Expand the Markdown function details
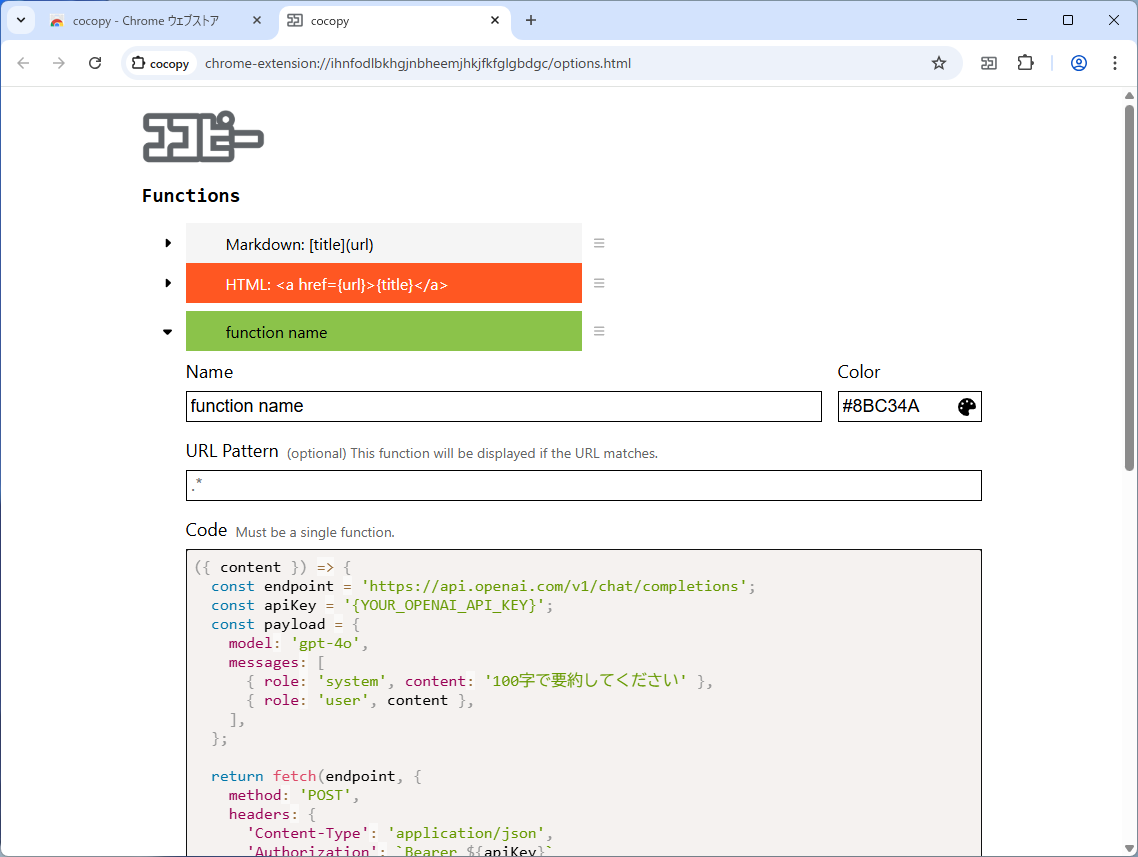Viewport: 1138px width, 857px height. [x=168, y=243]
